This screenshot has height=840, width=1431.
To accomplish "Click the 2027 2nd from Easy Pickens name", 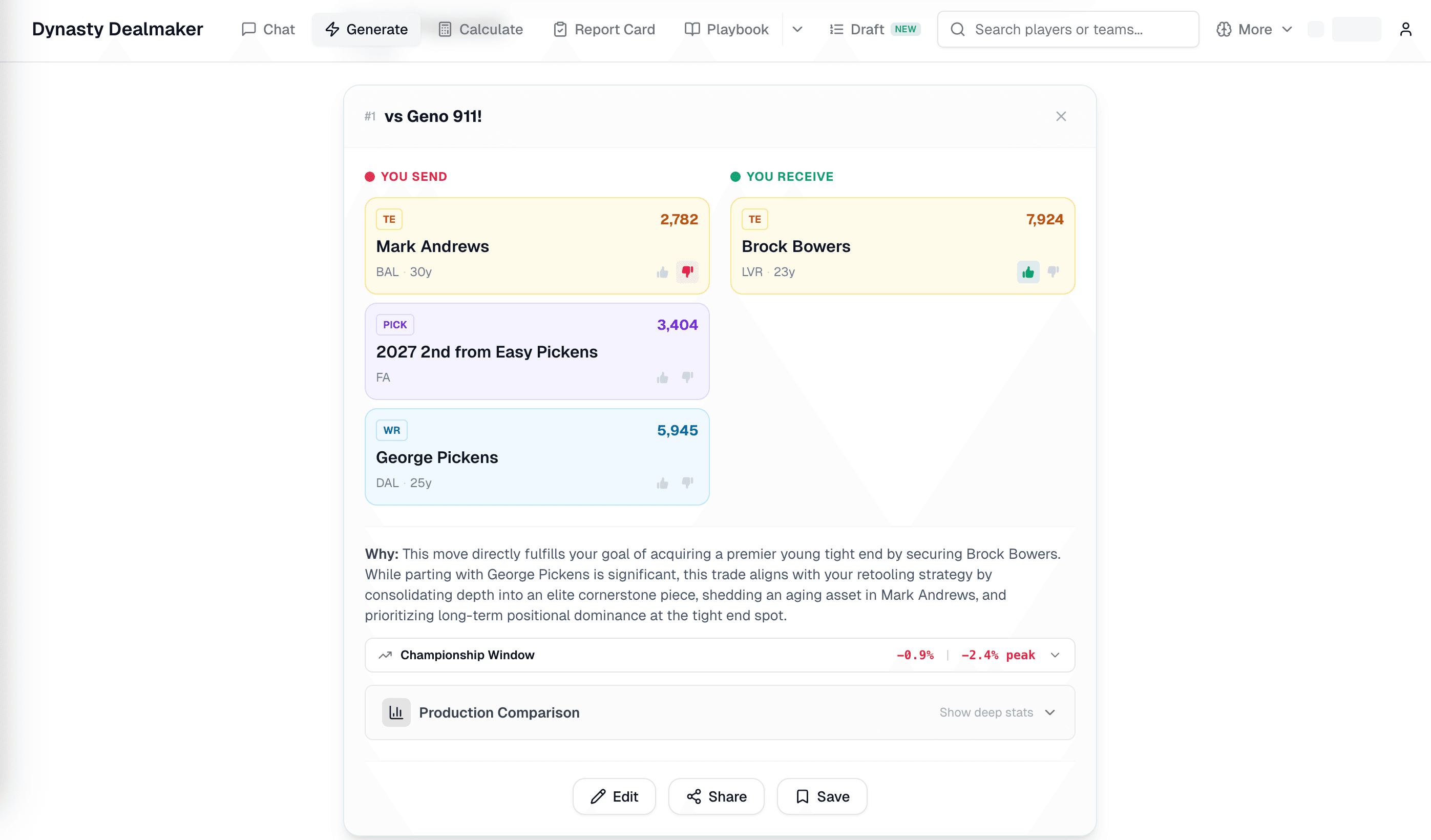I will click(x=487, y=352).
